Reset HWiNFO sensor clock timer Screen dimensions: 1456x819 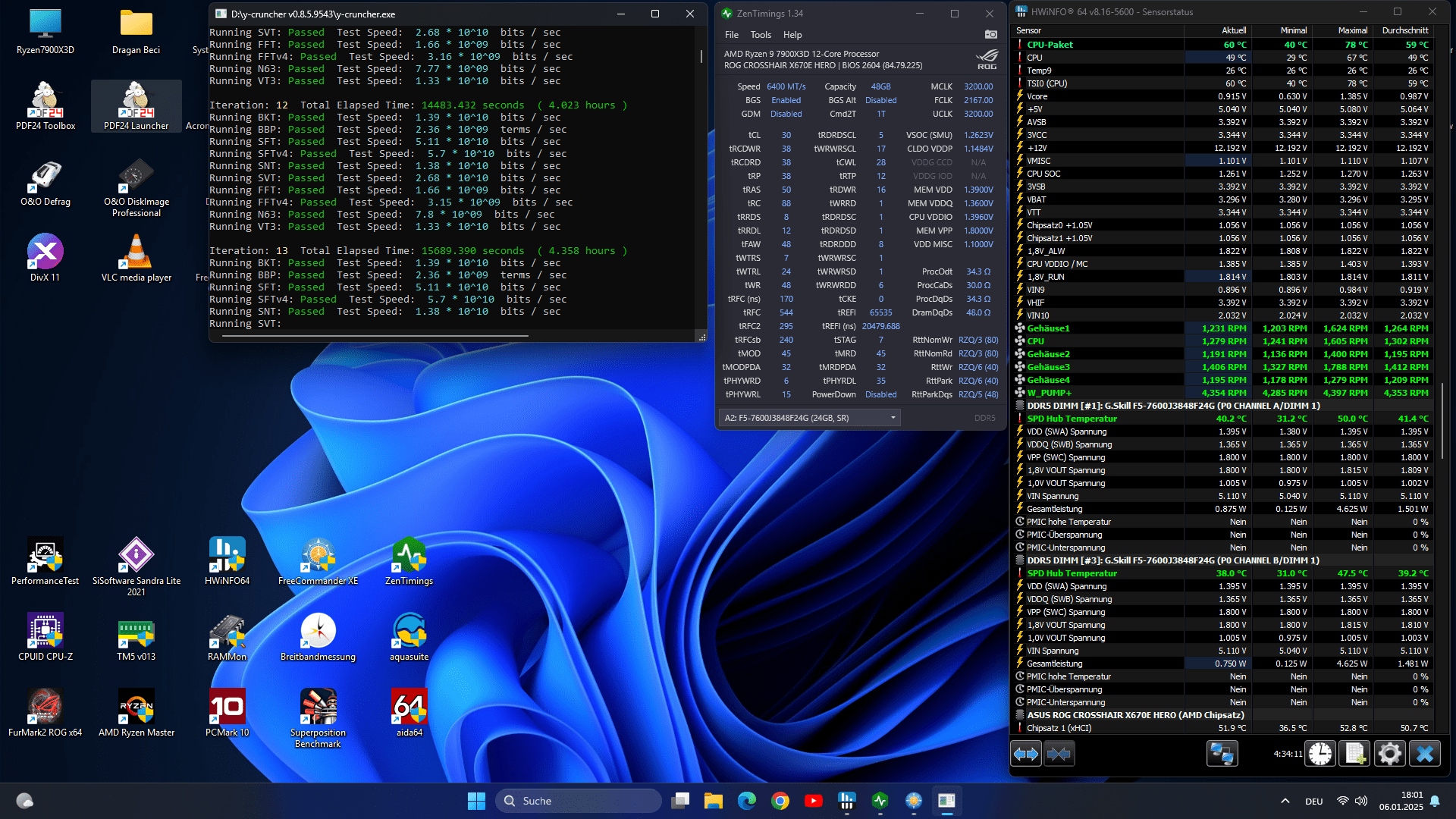[1320, 754]
